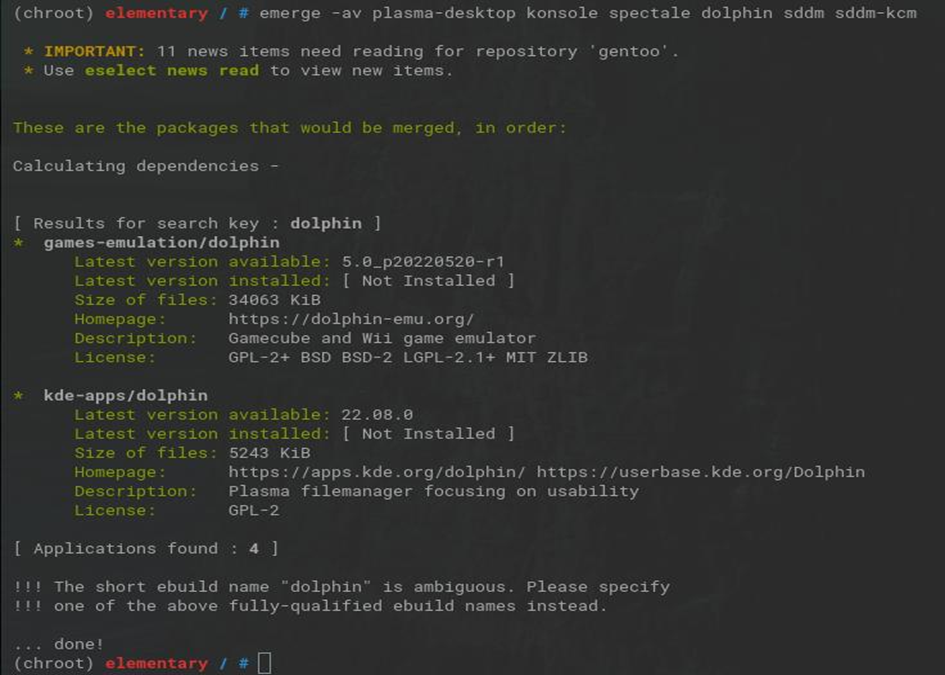
Task: Select version 5.0_p20220520-r1 text
Action: [x=423, y=262]
